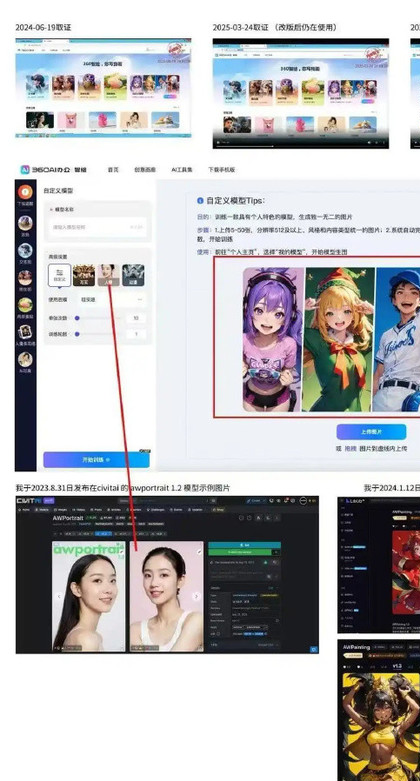Image resolution: width=420 pixels, height=781 pixels.
Task: Click the orange circular icon atop dark sidebar
Action: [25, 192]
